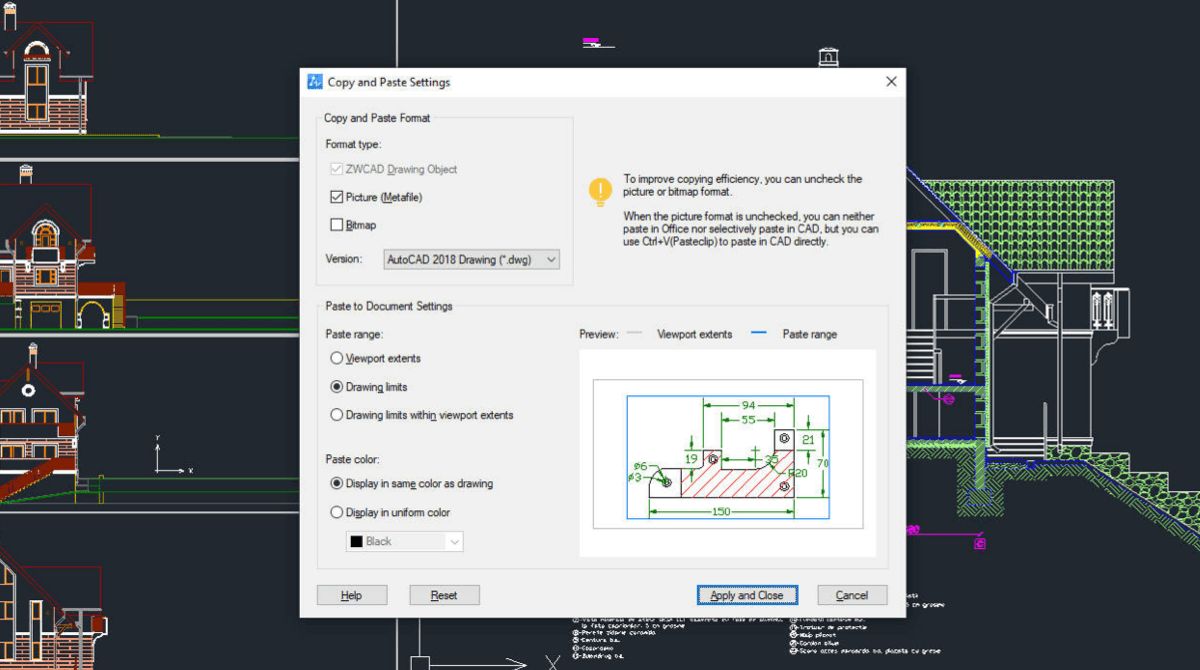
Task: Click the Help button
Action: (351, 595)
